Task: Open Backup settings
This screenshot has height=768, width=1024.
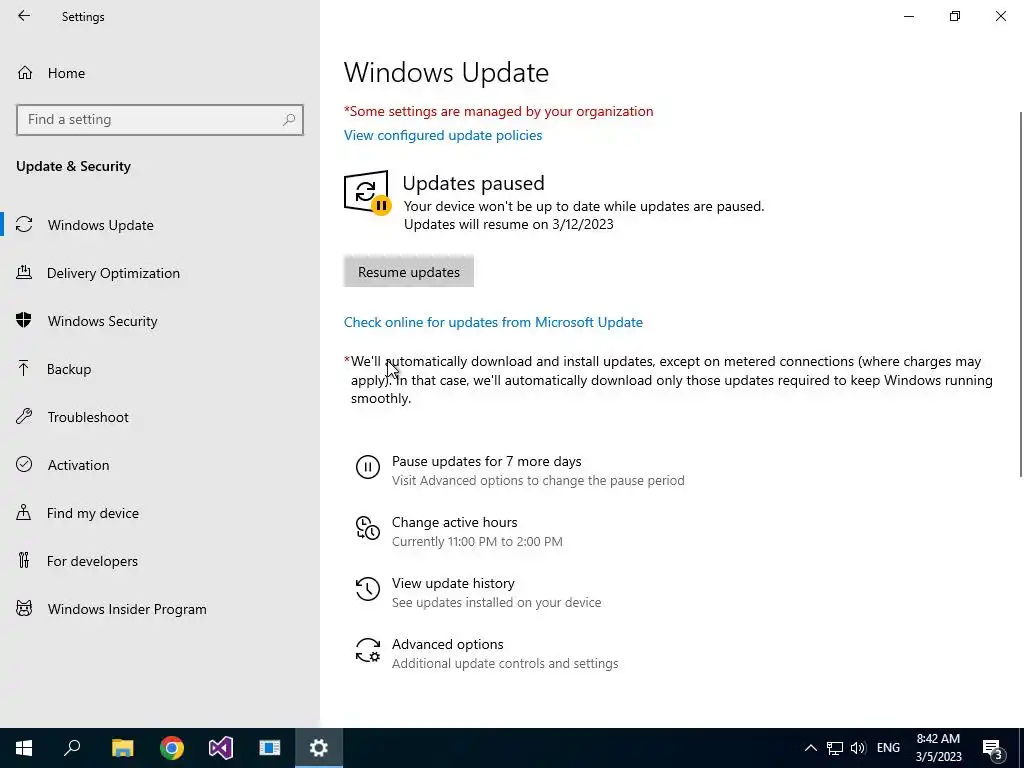Action: pos(69,369)
